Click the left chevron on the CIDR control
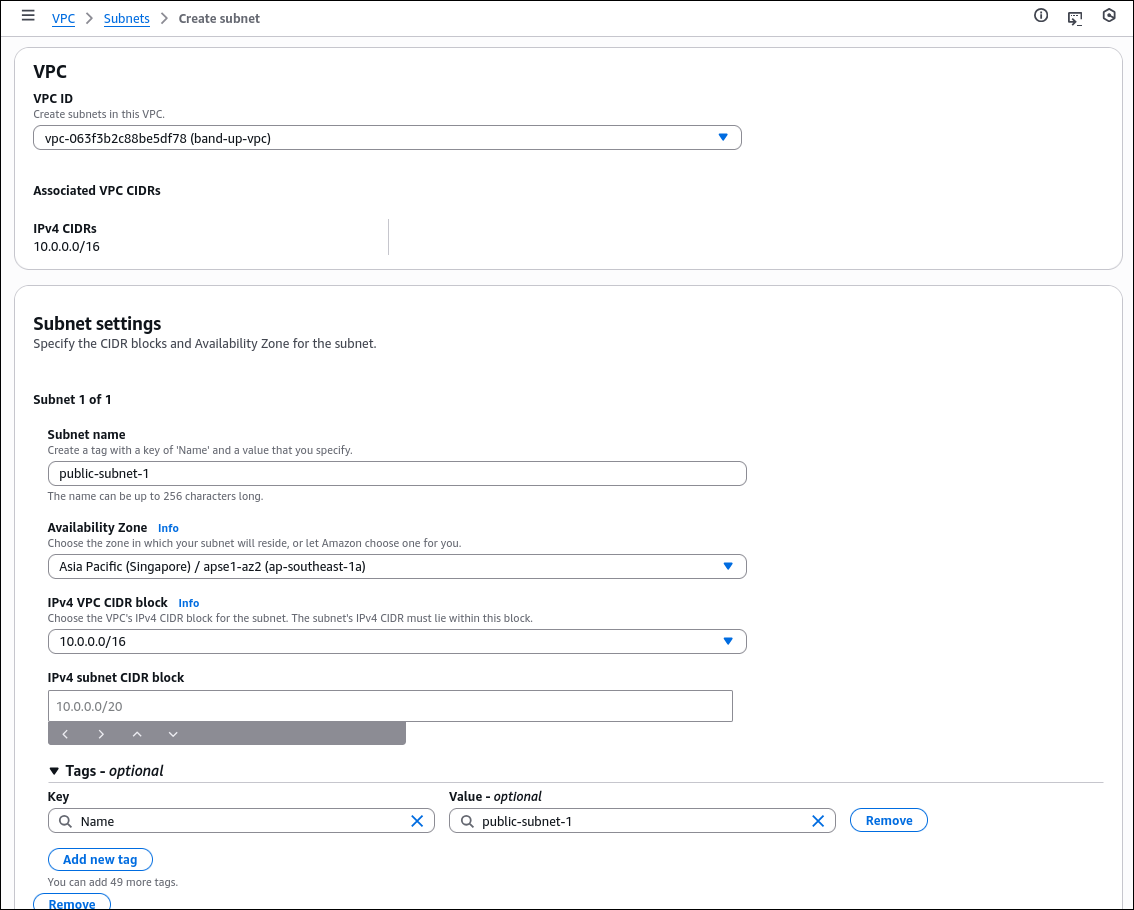1134x910 pixels. click(65, 733)
